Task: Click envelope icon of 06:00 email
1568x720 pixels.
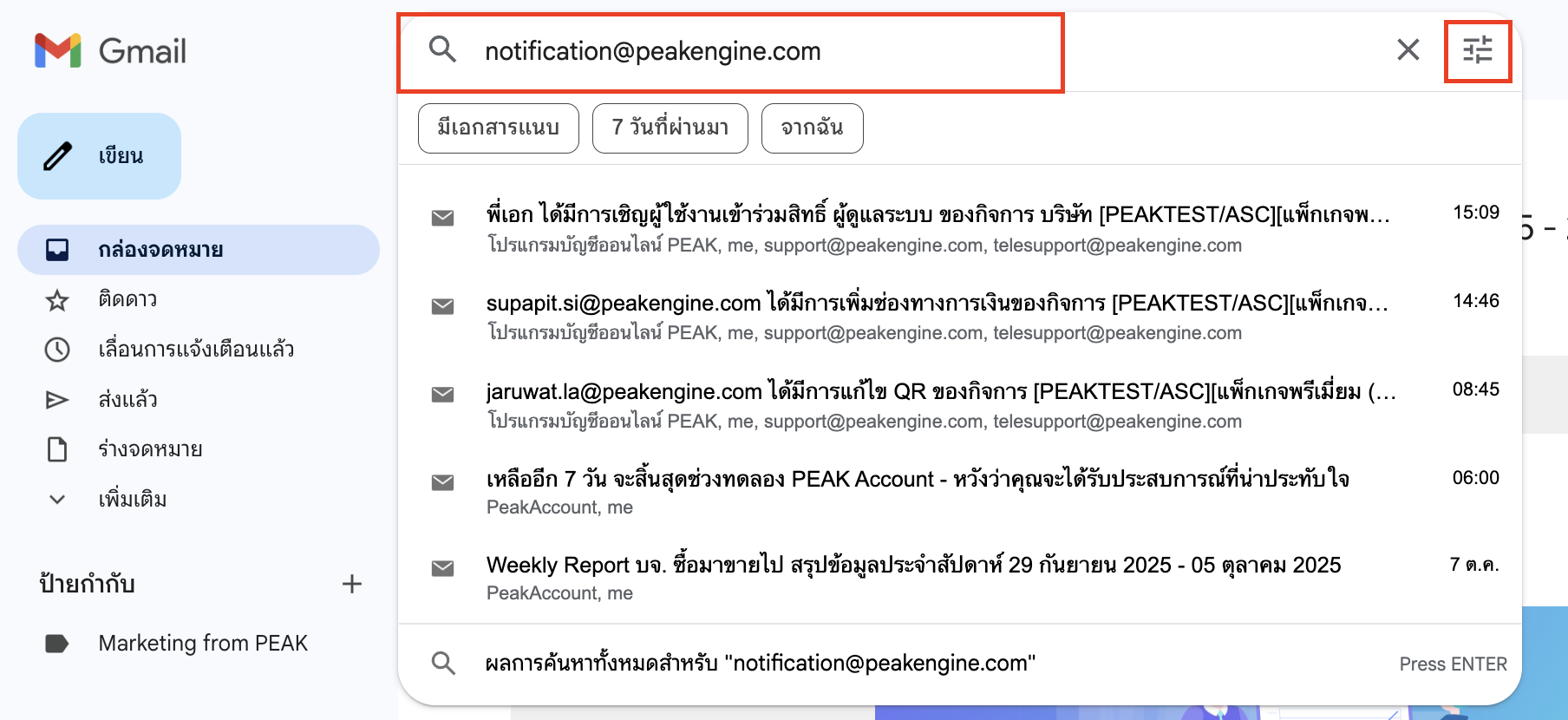Action: coord(443,482)
